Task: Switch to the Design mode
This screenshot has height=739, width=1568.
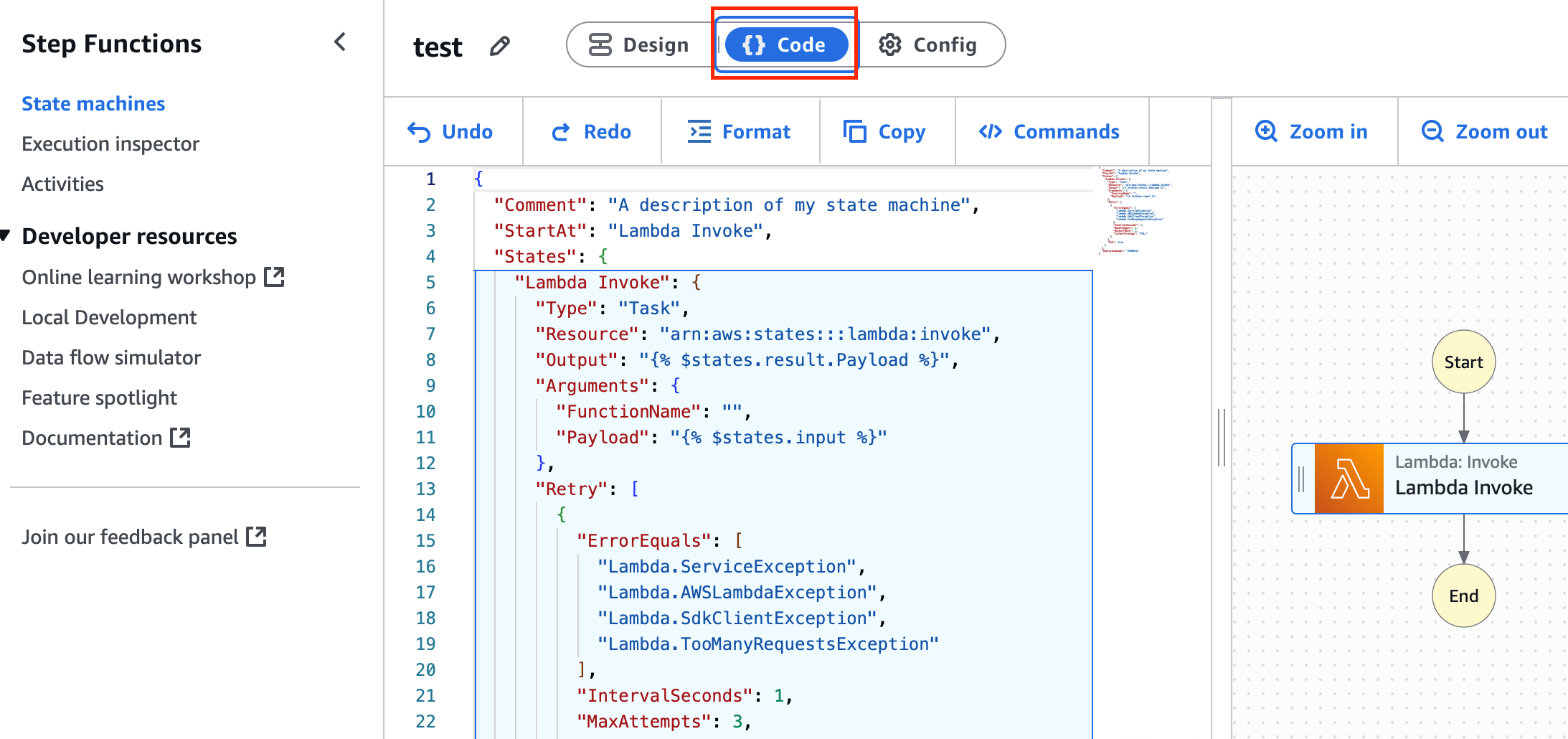Action: 638,45
